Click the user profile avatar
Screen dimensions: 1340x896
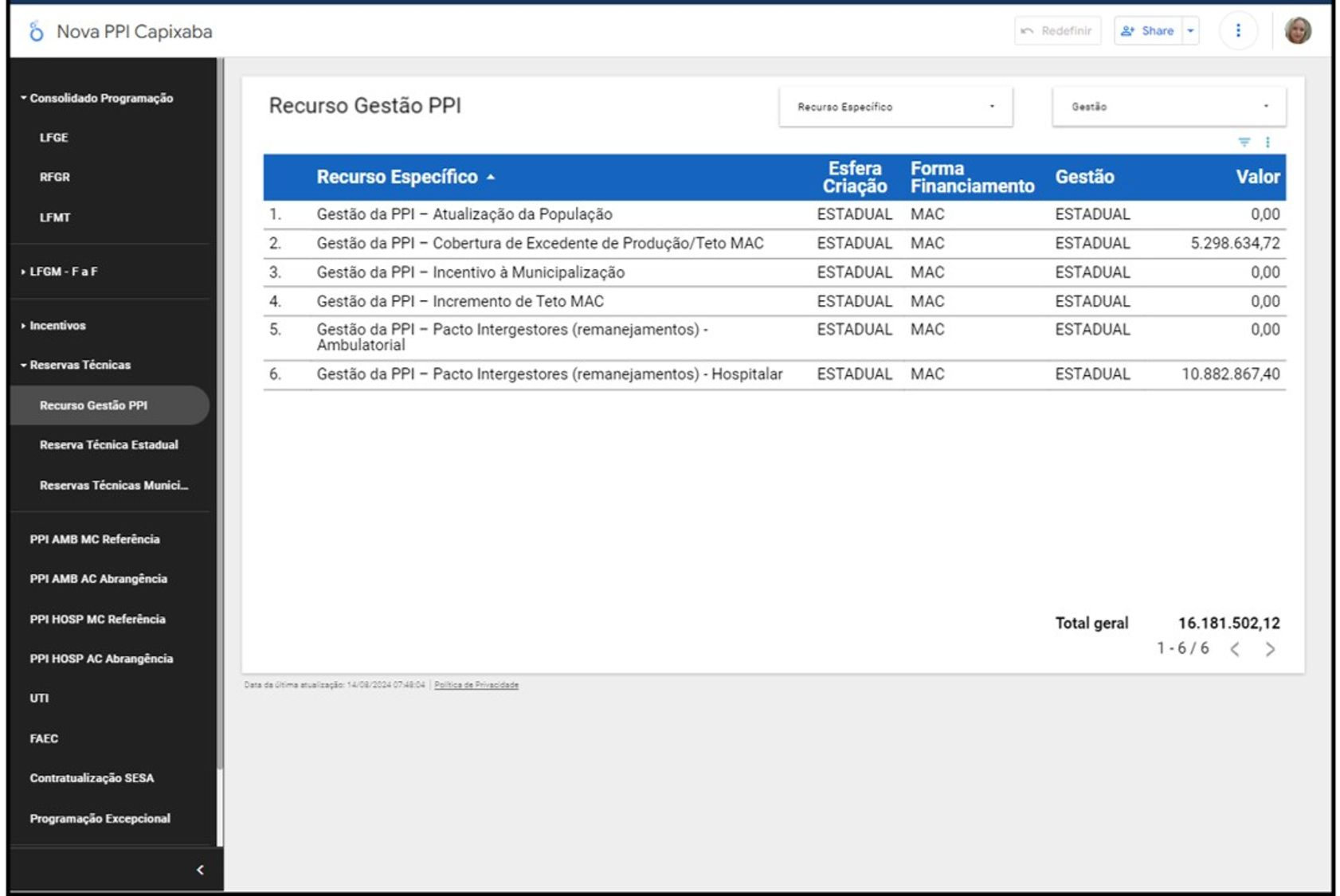[1297, 31]
